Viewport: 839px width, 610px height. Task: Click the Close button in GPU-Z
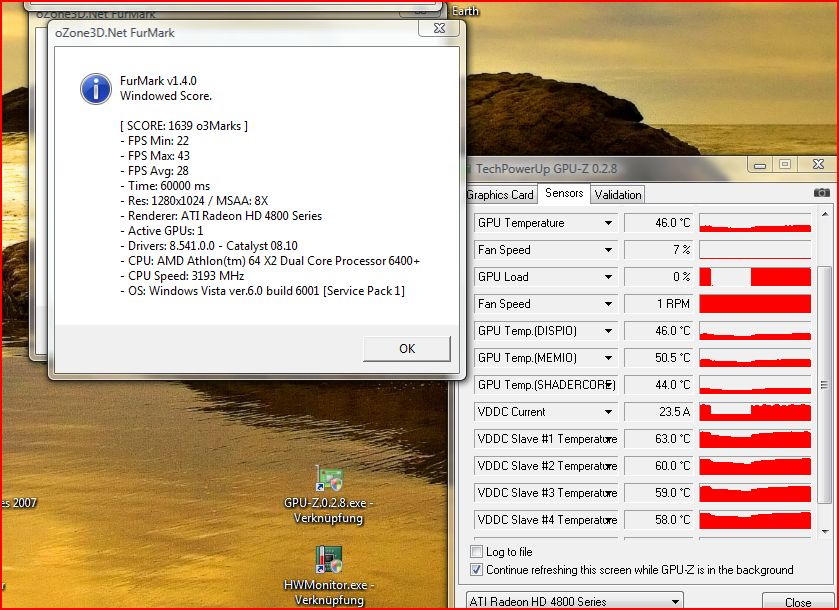(797, 602)
